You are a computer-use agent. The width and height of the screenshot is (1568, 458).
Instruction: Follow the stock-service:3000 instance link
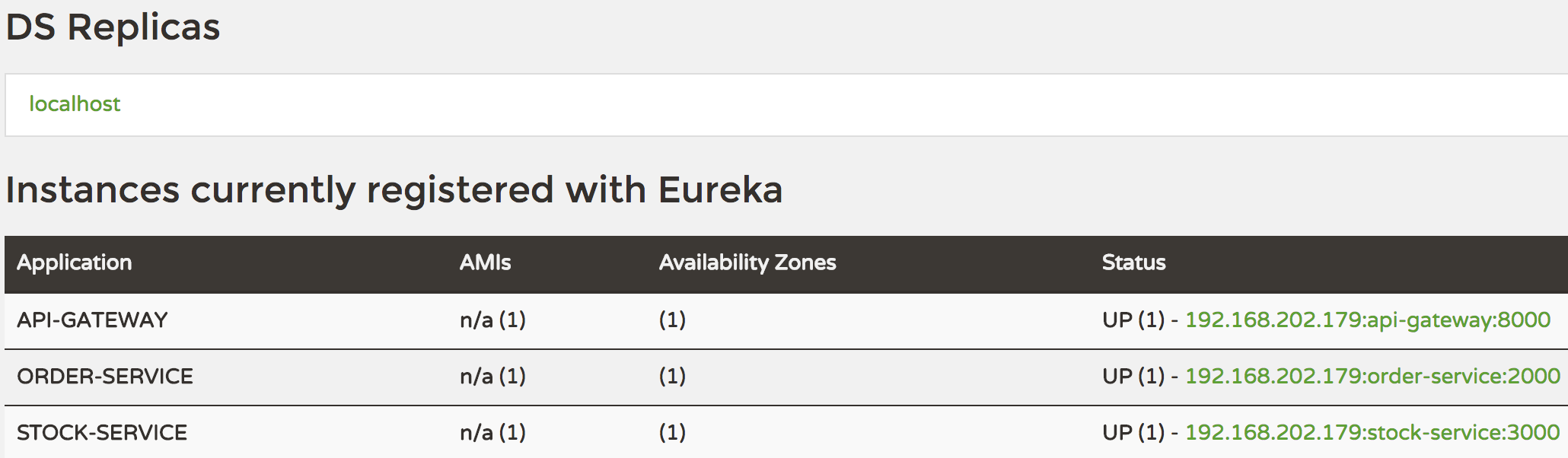[x=1372, y=433]
